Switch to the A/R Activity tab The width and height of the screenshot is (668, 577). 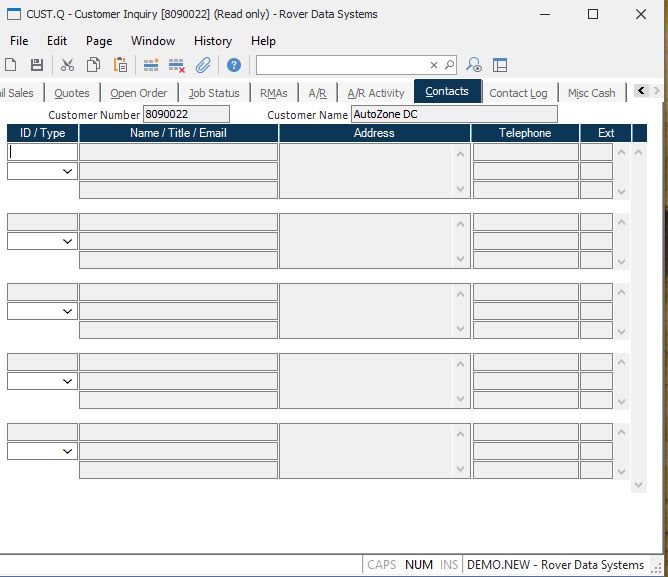[375, 93]
